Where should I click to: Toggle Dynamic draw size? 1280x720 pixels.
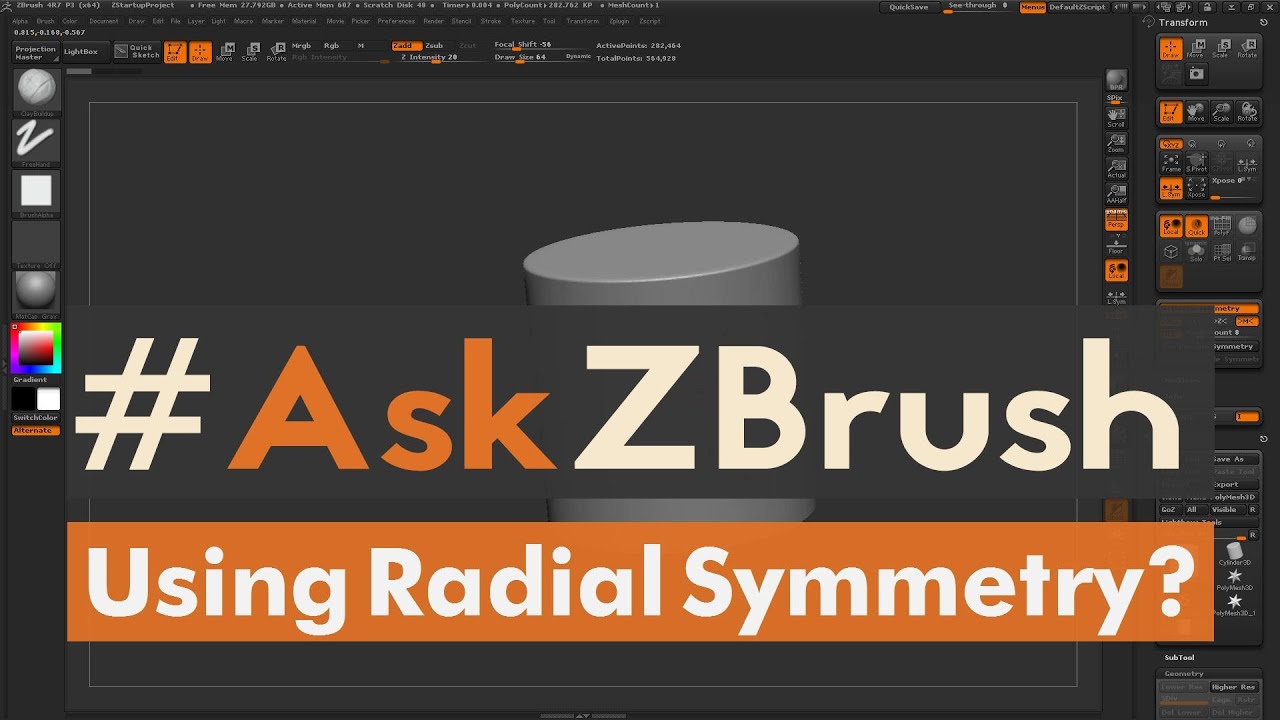point(578,56)
